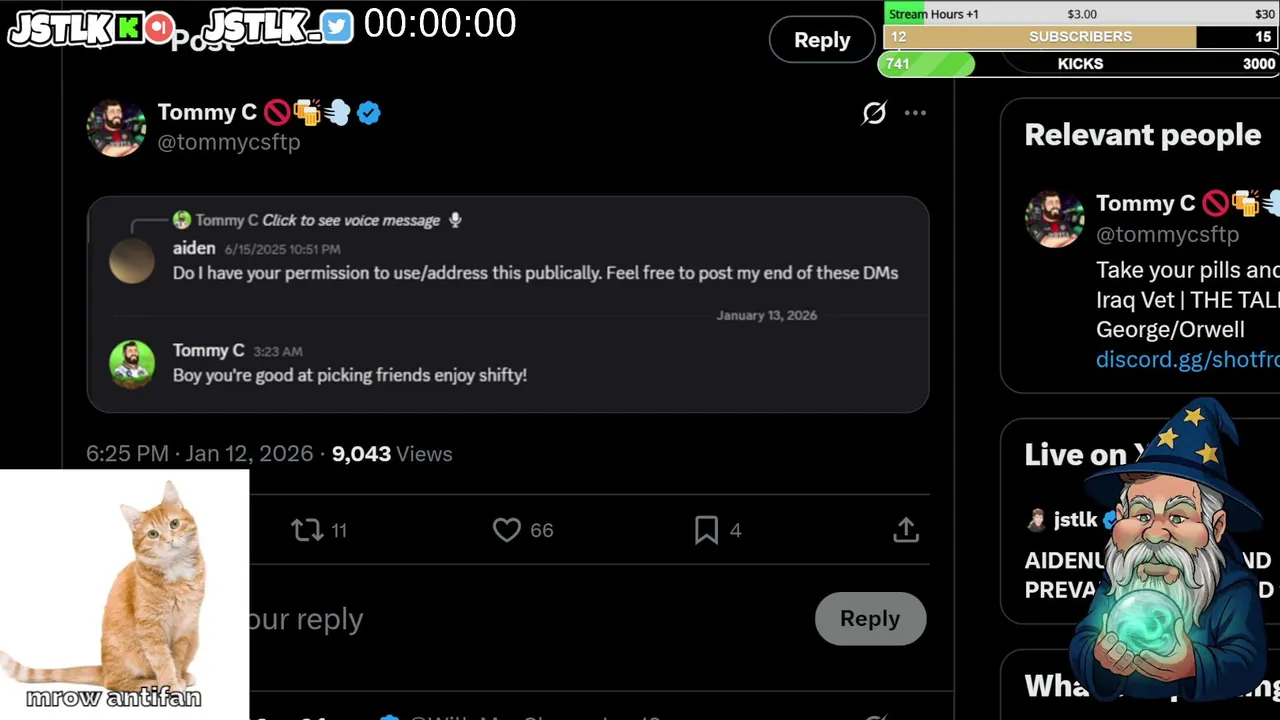Click into the post-your-reply text field

500,619
